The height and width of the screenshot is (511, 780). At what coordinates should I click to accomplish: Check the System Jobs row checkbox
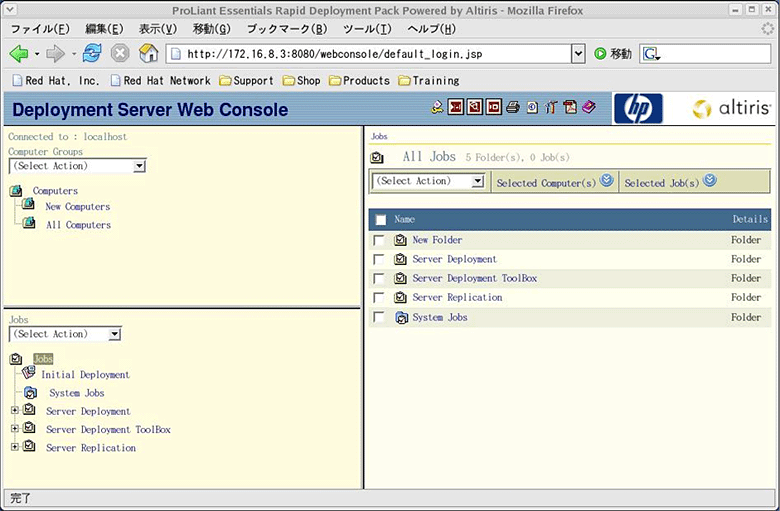click(379, 317)
